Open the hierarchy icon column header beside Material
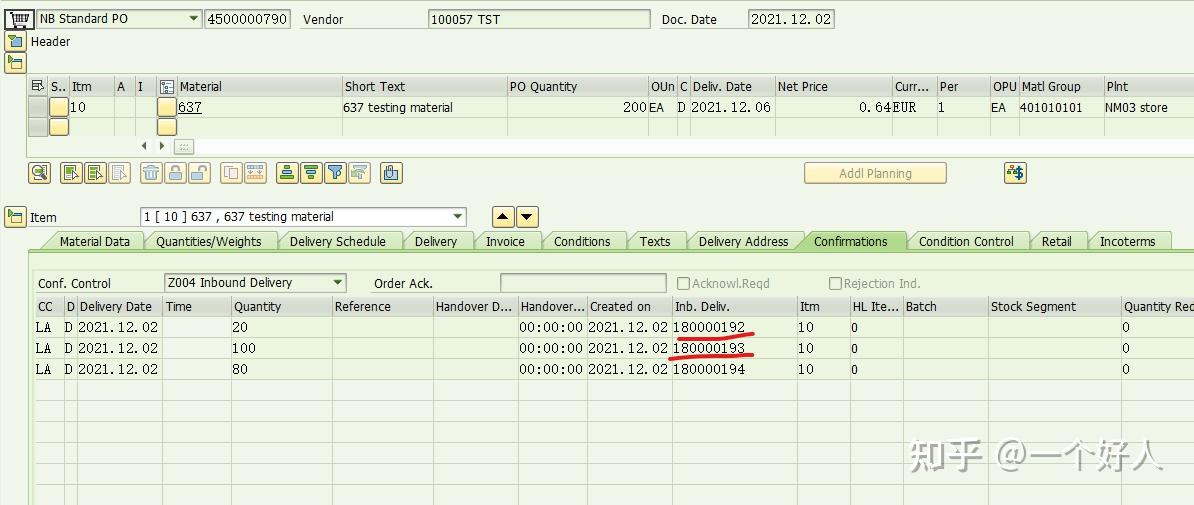Image resolution: width=1194 pixels, height=505 pixels. (168, 87)
